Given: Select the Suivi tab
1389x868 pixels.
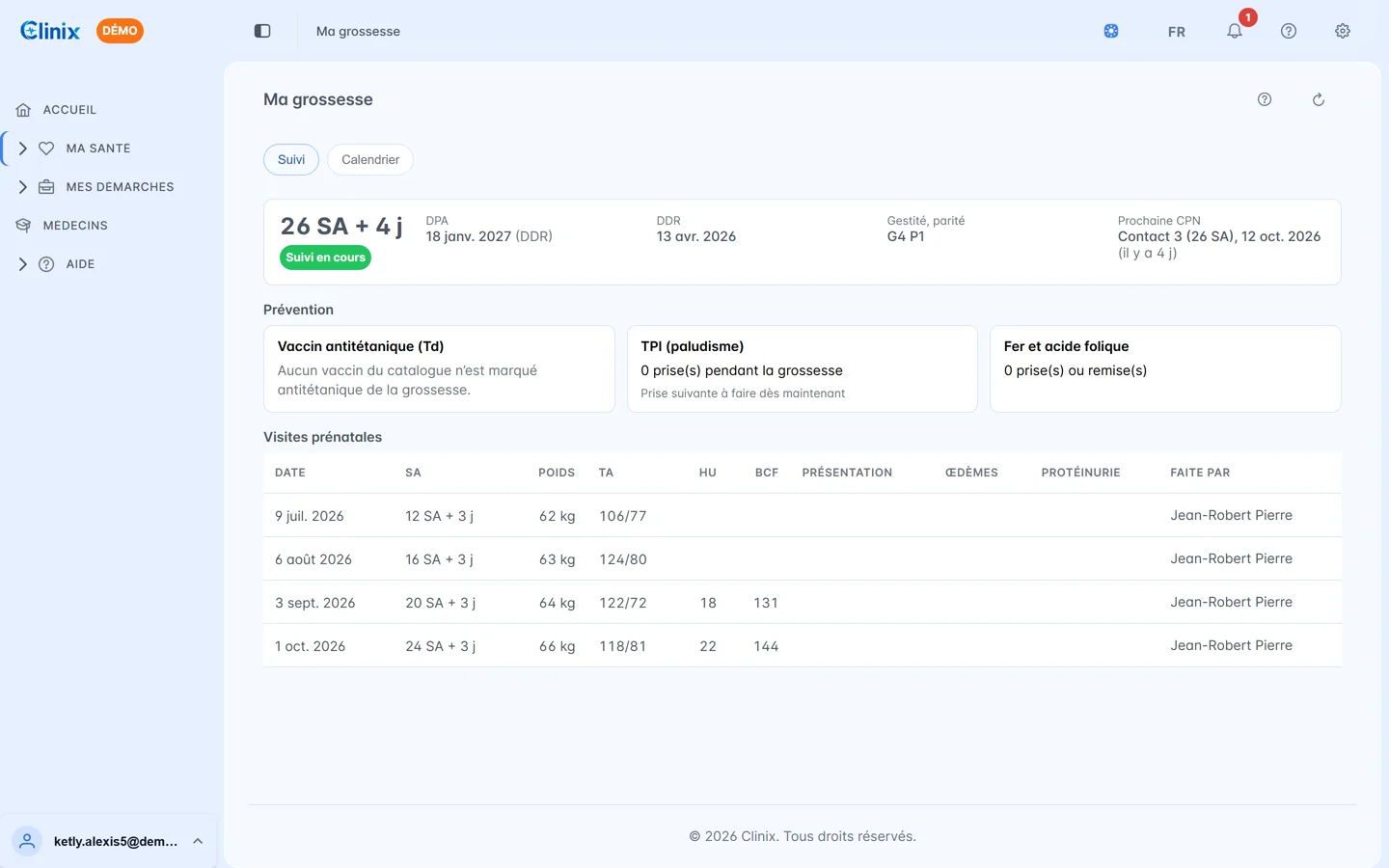Looking at the screenshot, I should (x=291, y=160).
